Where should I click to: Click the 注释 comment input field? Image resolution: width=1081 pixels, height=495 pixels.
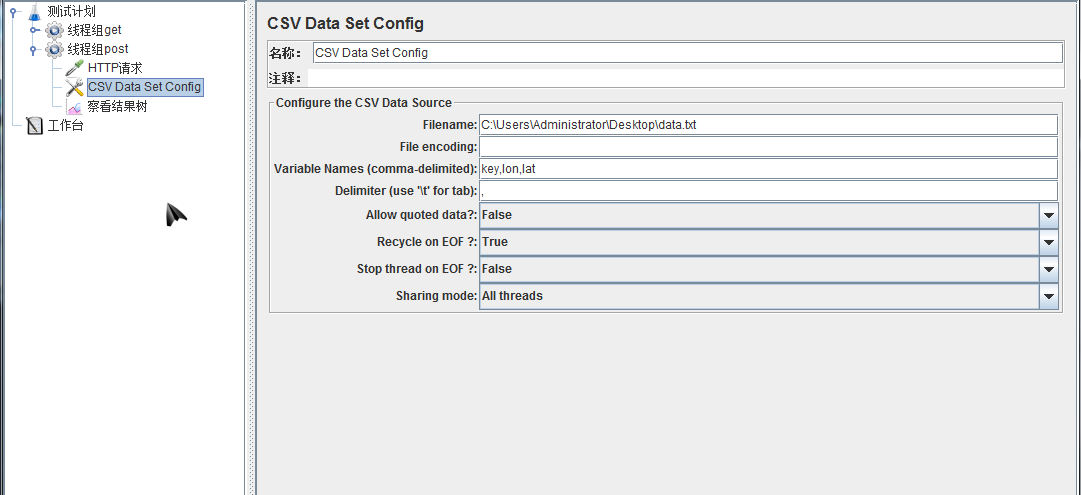[x=685, y=79]
